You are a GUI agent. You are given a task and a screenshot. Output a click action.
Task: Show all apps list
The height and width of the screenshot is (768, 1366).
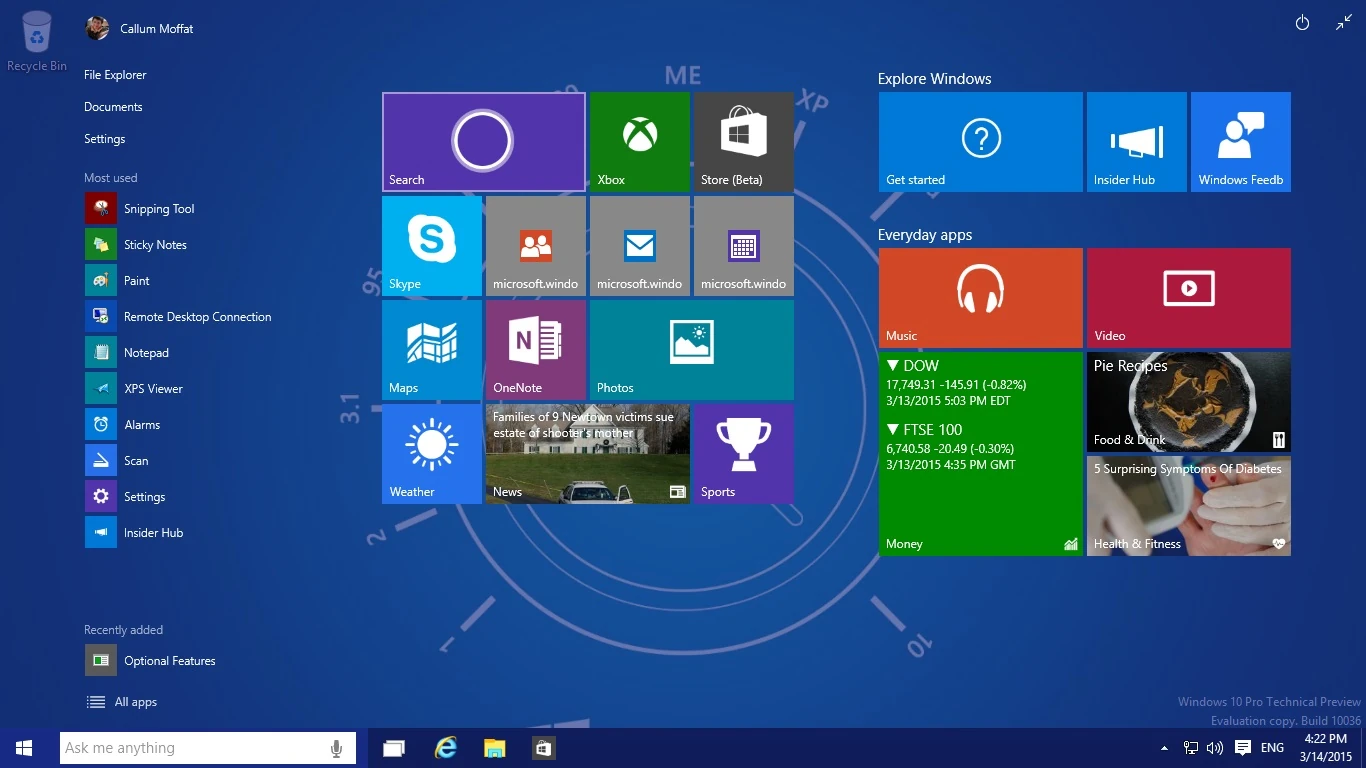pos(122,702)
